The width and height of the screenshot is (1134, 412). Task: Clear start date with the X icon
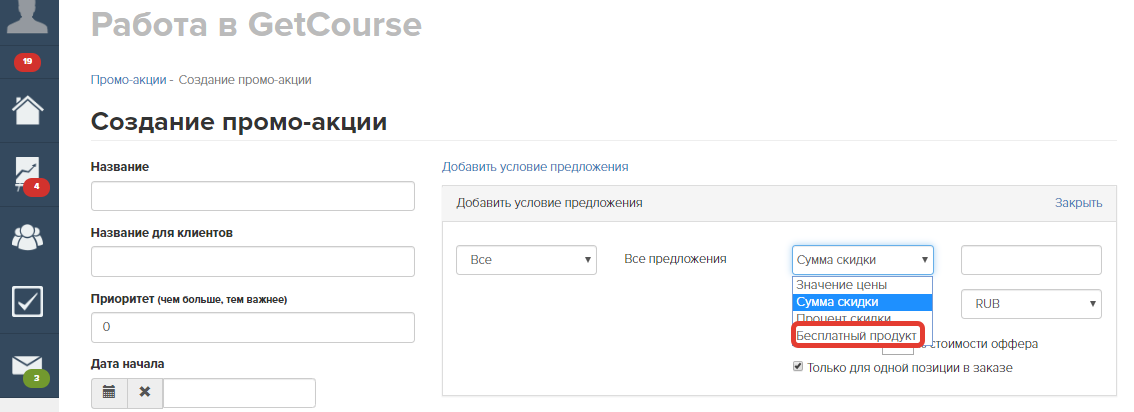tap(145, 392)
